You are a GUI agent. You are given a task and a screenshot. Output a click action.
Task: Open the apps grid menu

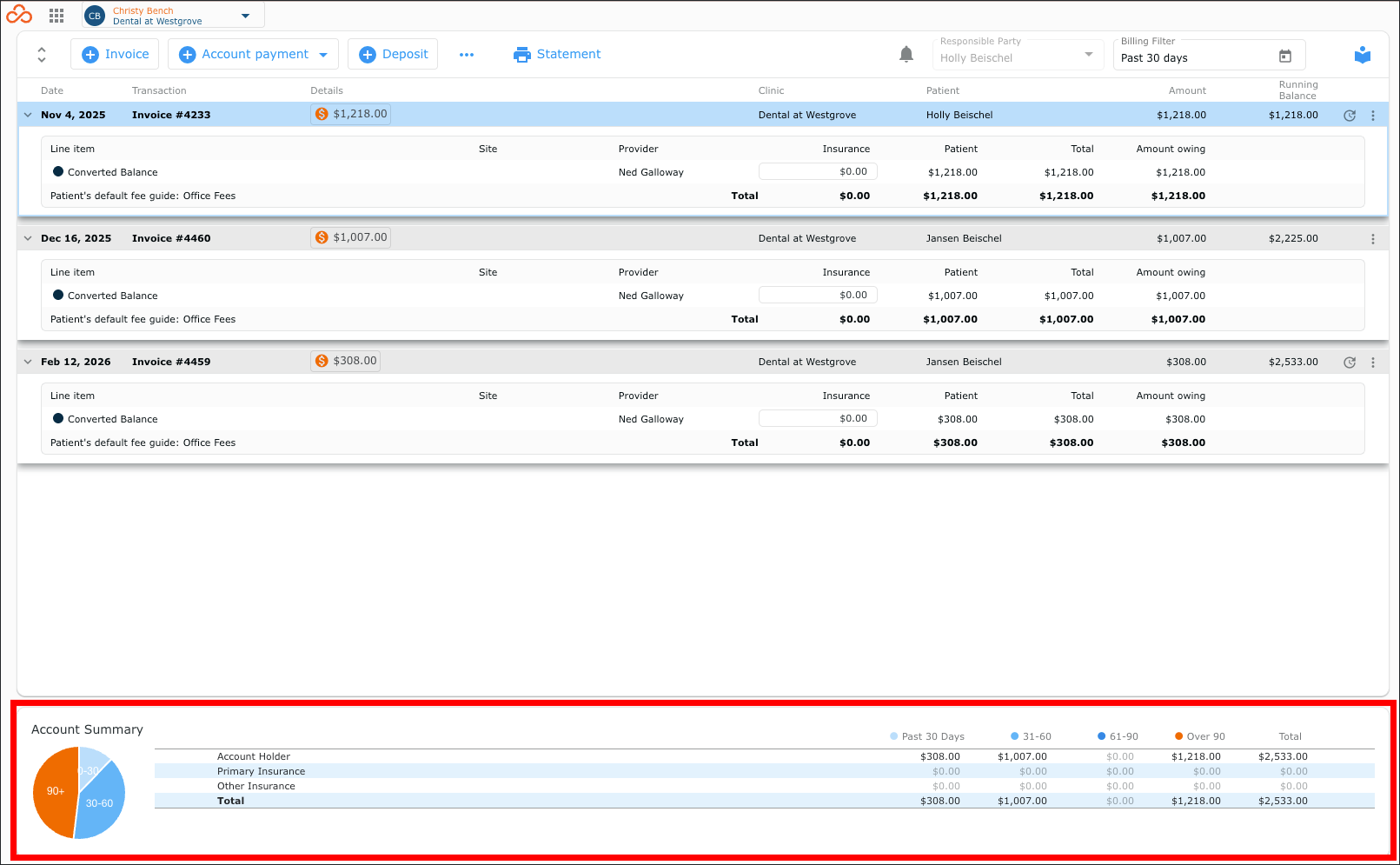[x=56, y=16]
